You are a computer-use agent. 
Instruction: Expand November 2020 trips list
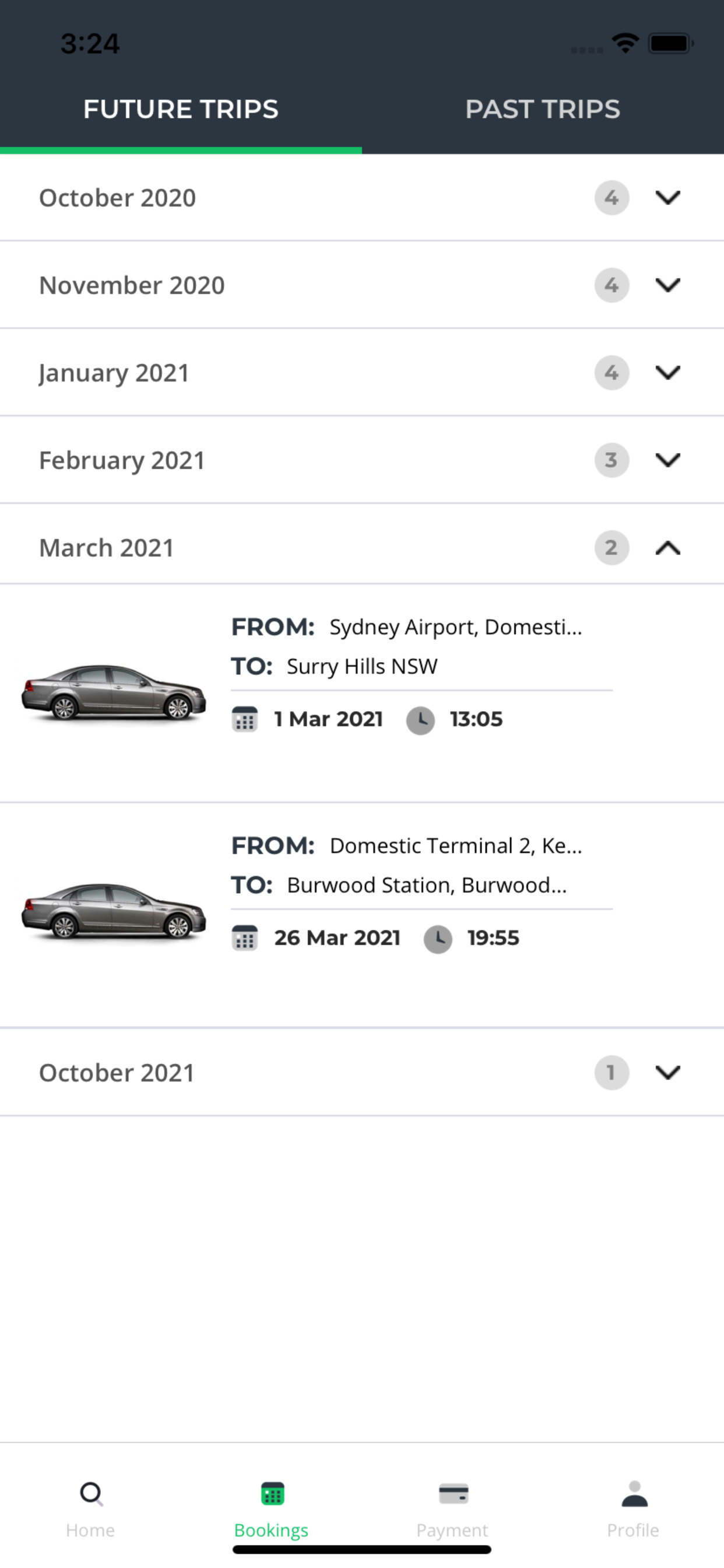tap(667, 285)
